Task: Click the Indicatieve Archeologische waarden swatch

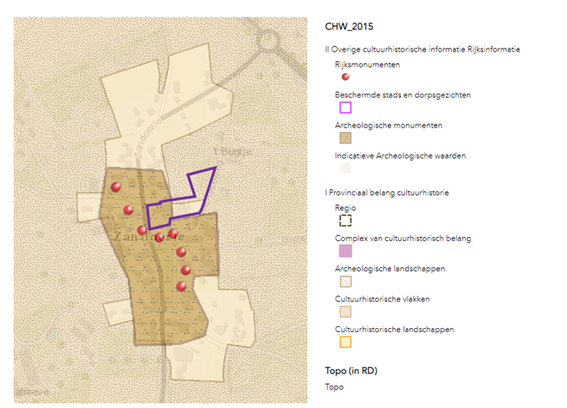Action: click(345, 168)
